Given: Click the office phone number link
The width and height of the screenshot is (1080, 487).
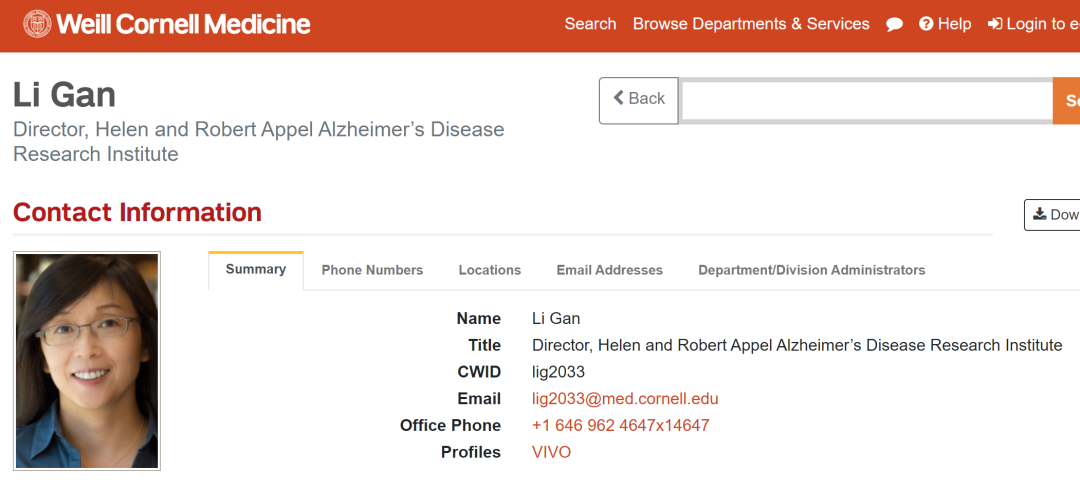Looking at the screenshot, I should [621, 426].
